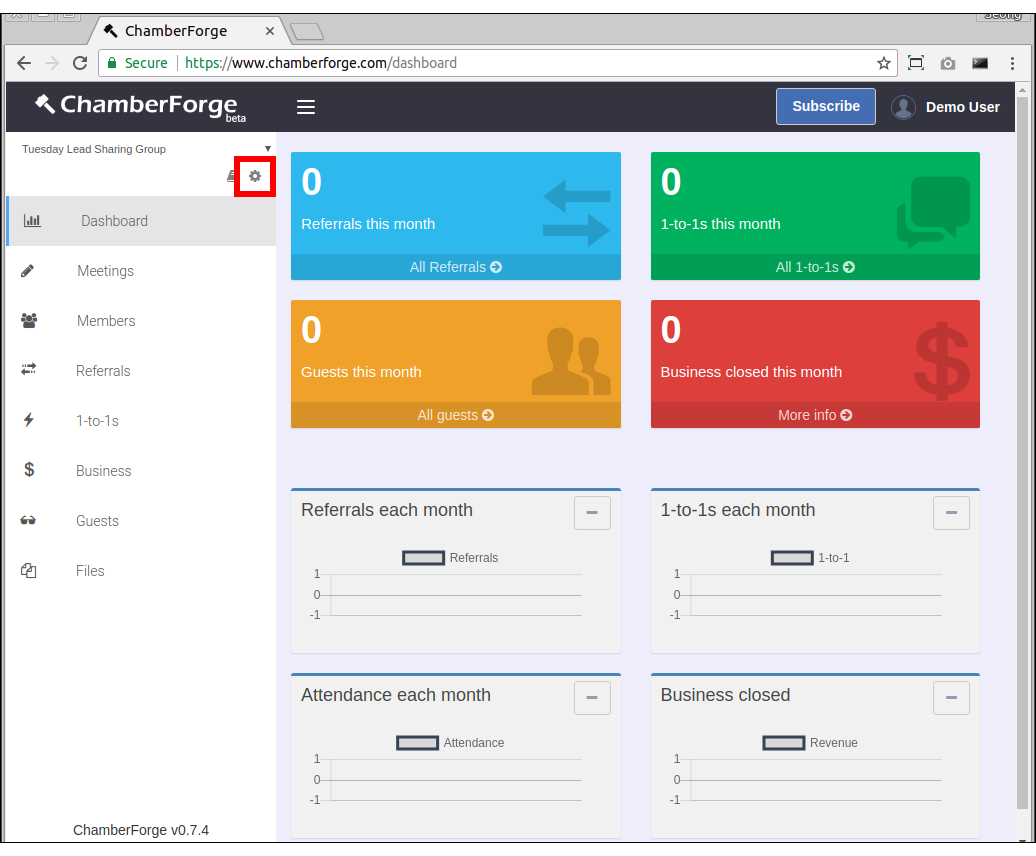1036x856 pixels.
Task: Collapse the Business closed panel
Action: 951,698
